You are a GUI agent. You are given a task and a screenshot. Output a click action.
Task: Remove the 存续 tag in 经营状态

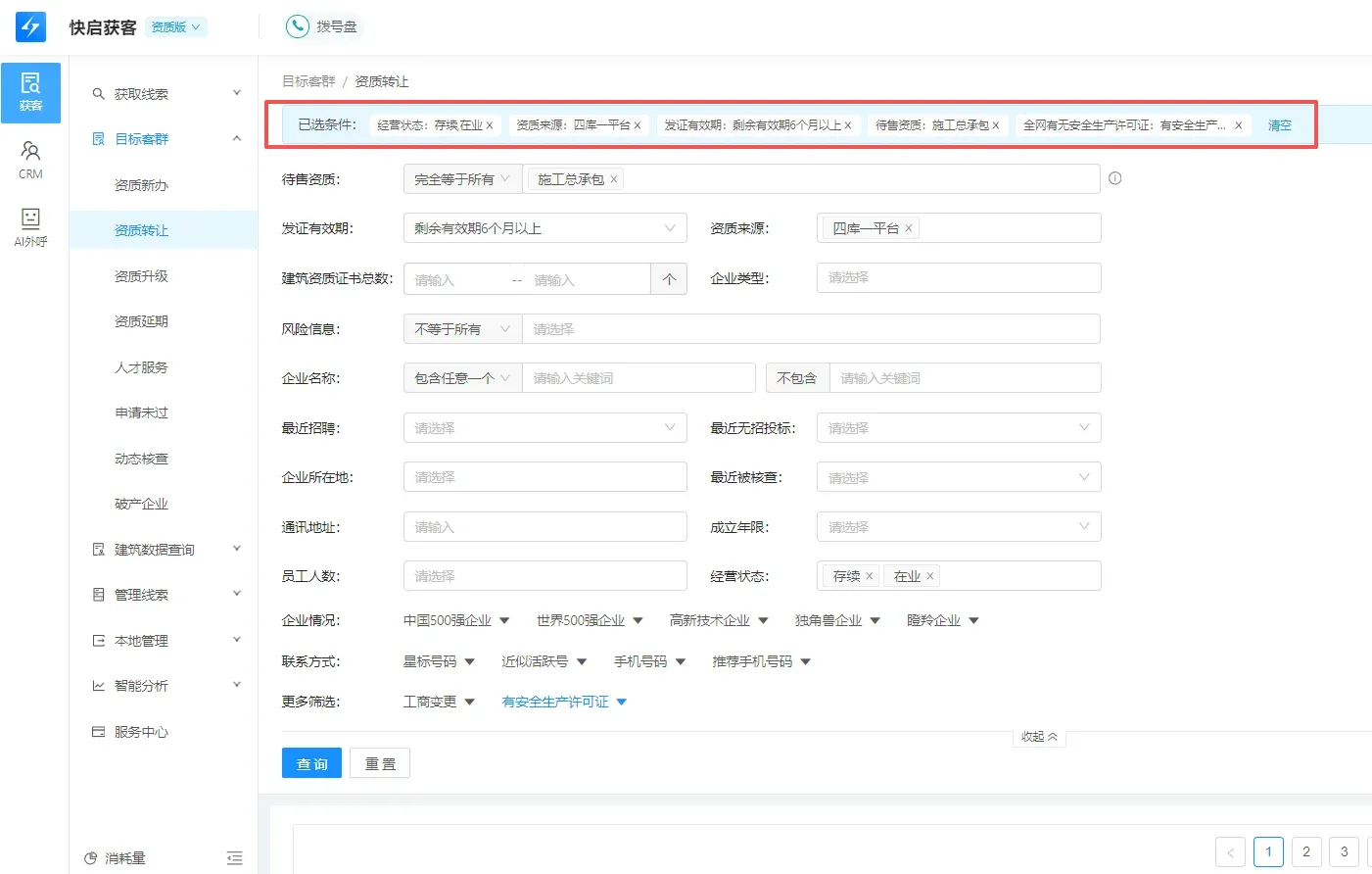[869, 576]
